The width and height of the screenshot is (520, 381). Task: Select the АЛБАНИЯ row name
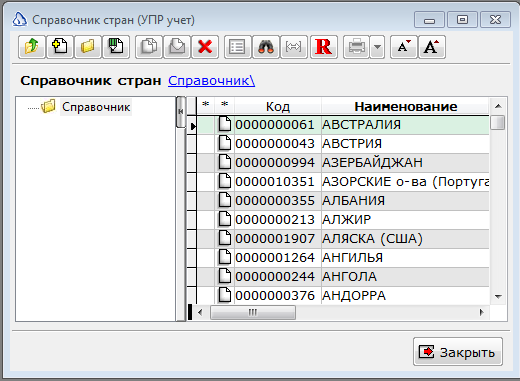(353, 201)
